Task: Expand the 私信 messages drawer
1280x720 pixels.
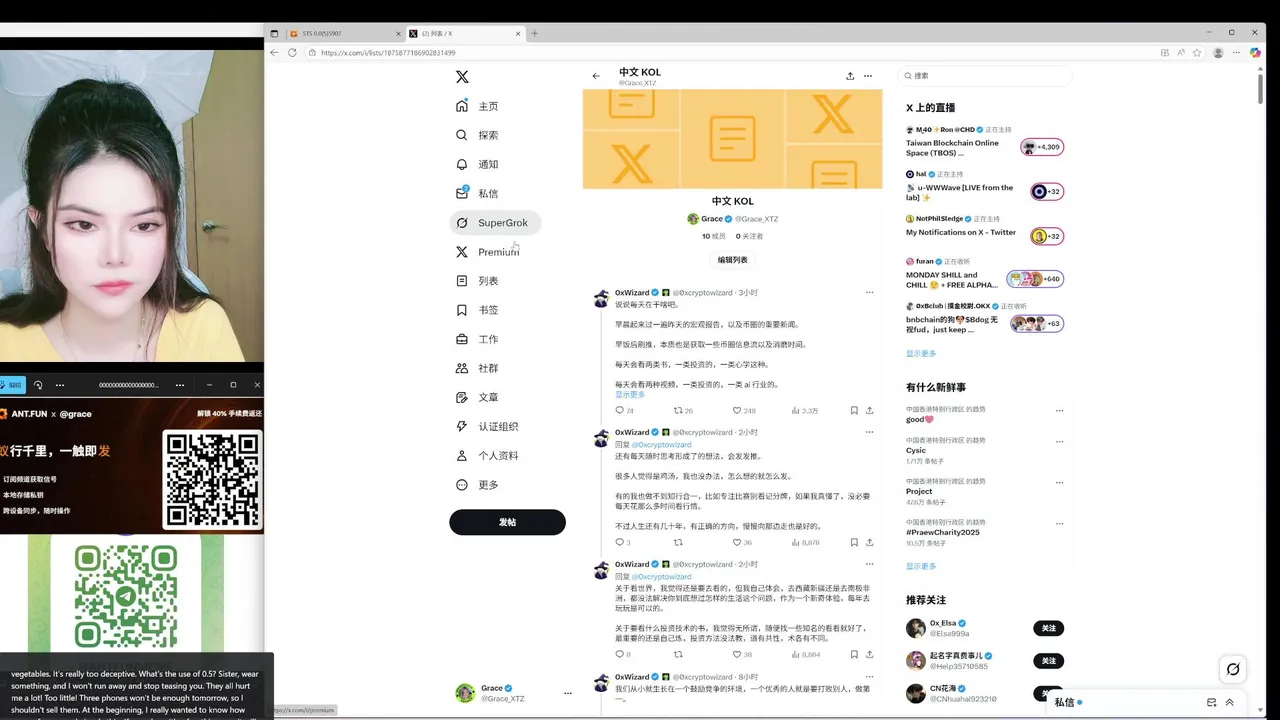Action: pos(1229,702)
